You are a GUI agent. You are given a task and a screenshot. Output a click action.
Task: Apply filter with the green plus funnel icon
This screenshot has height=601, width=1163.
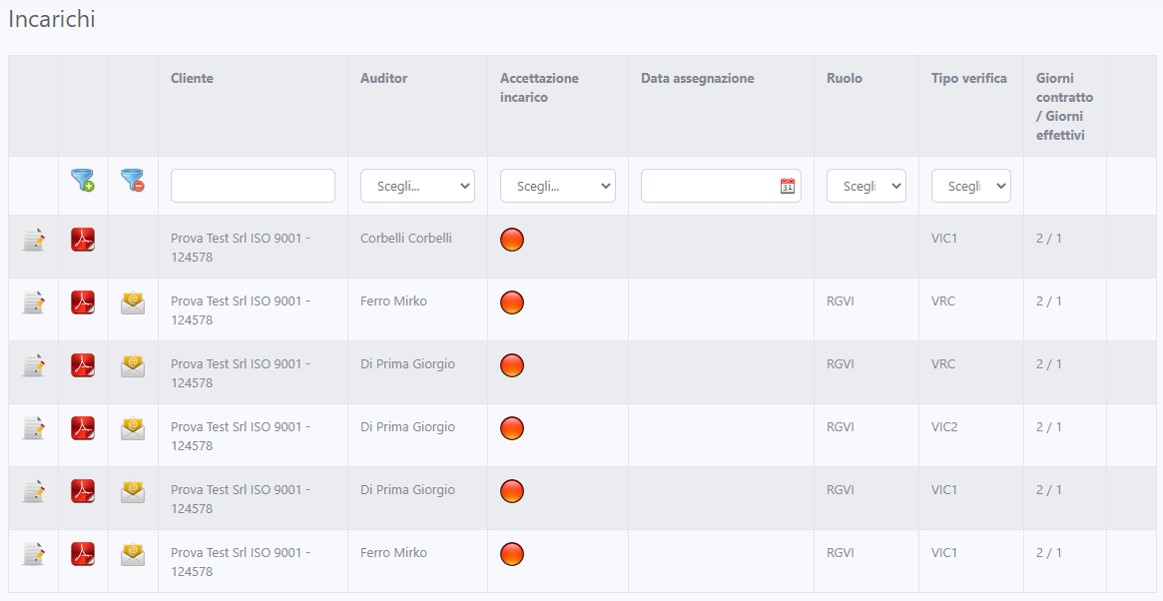click(x=83, y=181)
